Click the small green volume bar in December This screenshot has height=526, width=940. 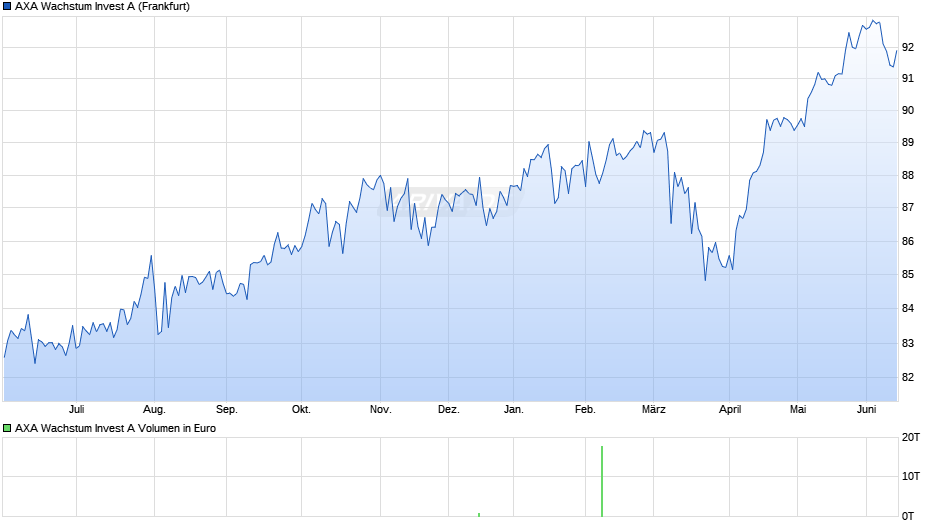click(479, 515)
